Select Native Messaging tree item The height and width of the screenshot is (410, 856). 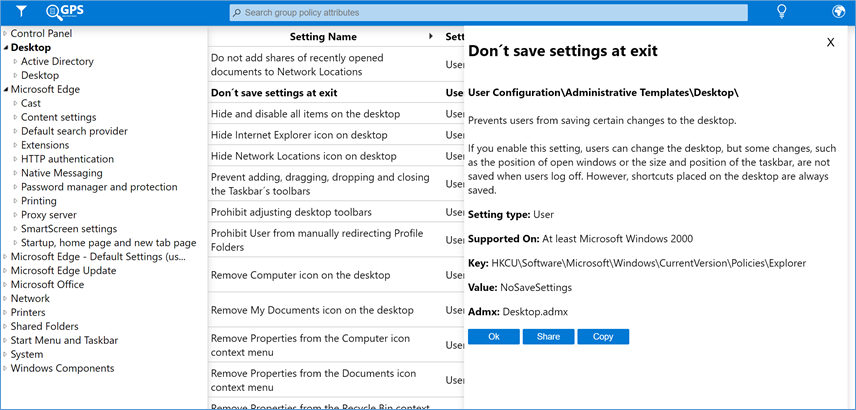(x=62, y=173)
